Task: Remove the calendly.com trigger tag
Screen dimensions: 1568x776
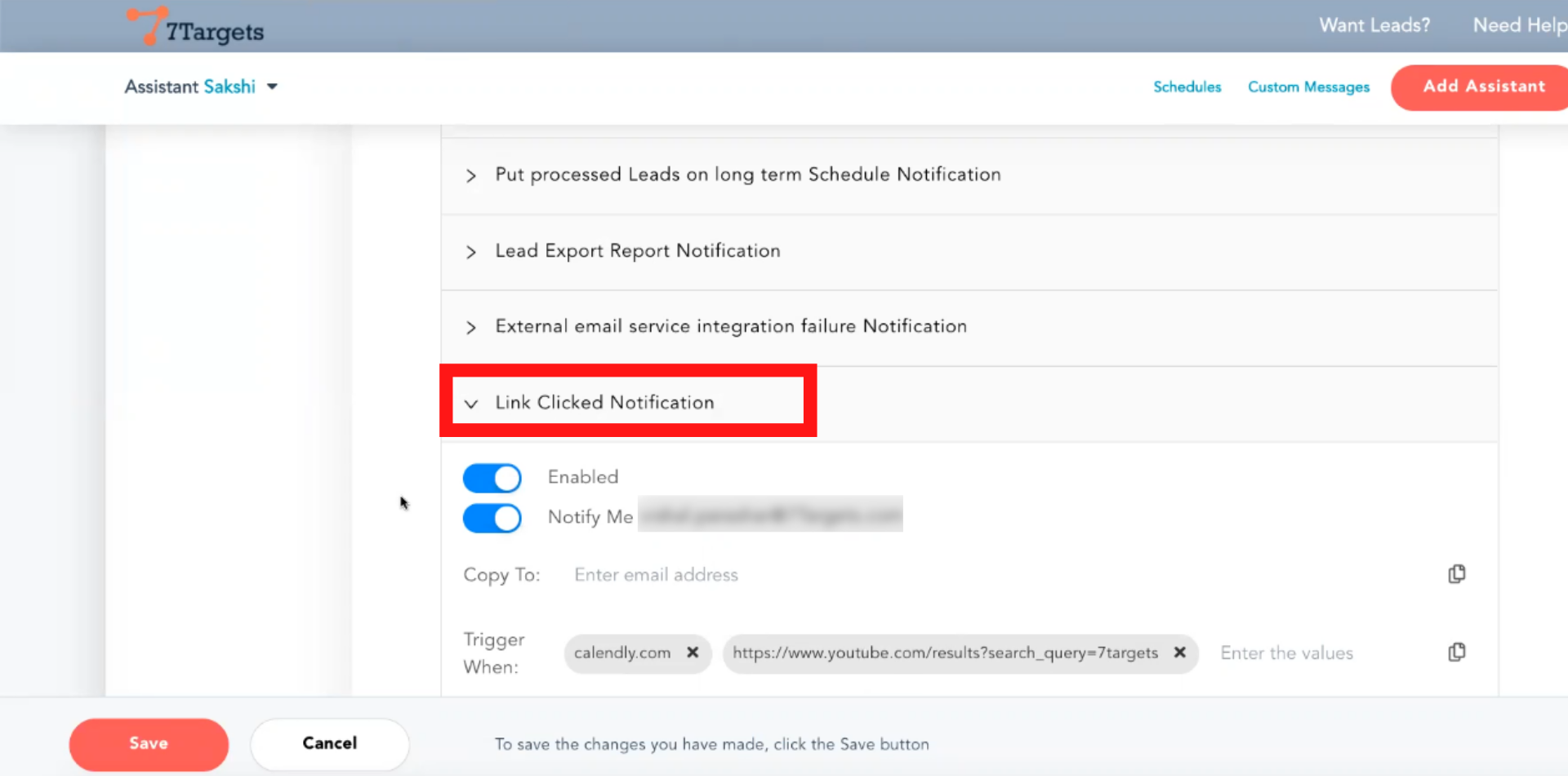Action: coord(693,653)
